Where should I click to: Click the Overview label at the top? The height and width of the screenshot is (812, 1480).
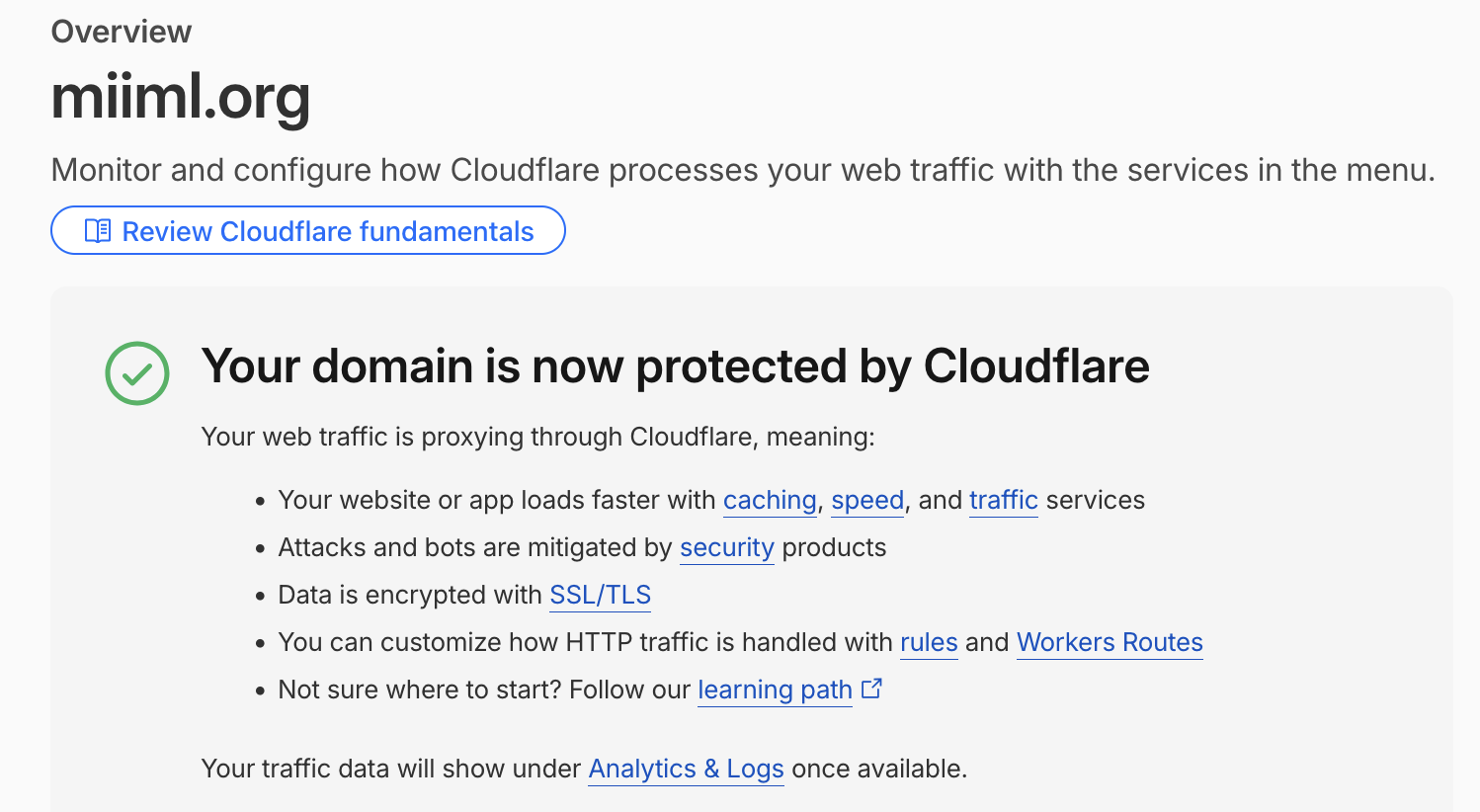(122, 32)
